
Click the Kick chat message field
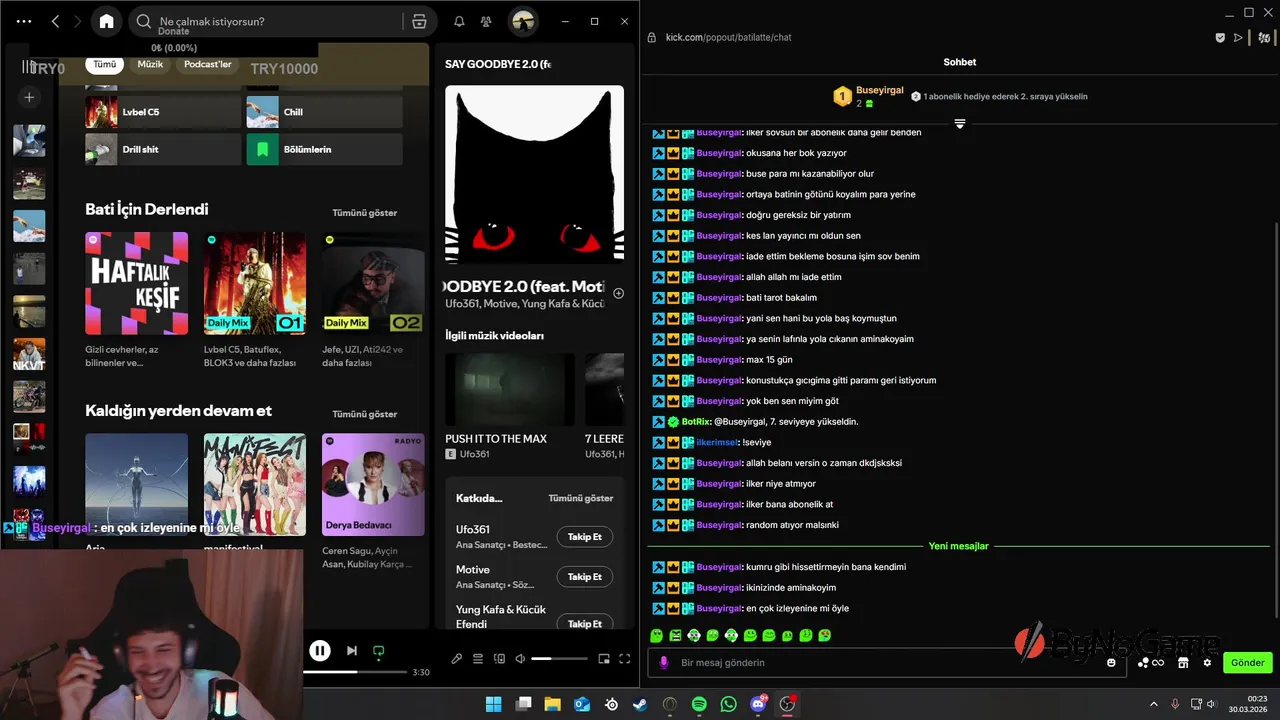(885, 663)
